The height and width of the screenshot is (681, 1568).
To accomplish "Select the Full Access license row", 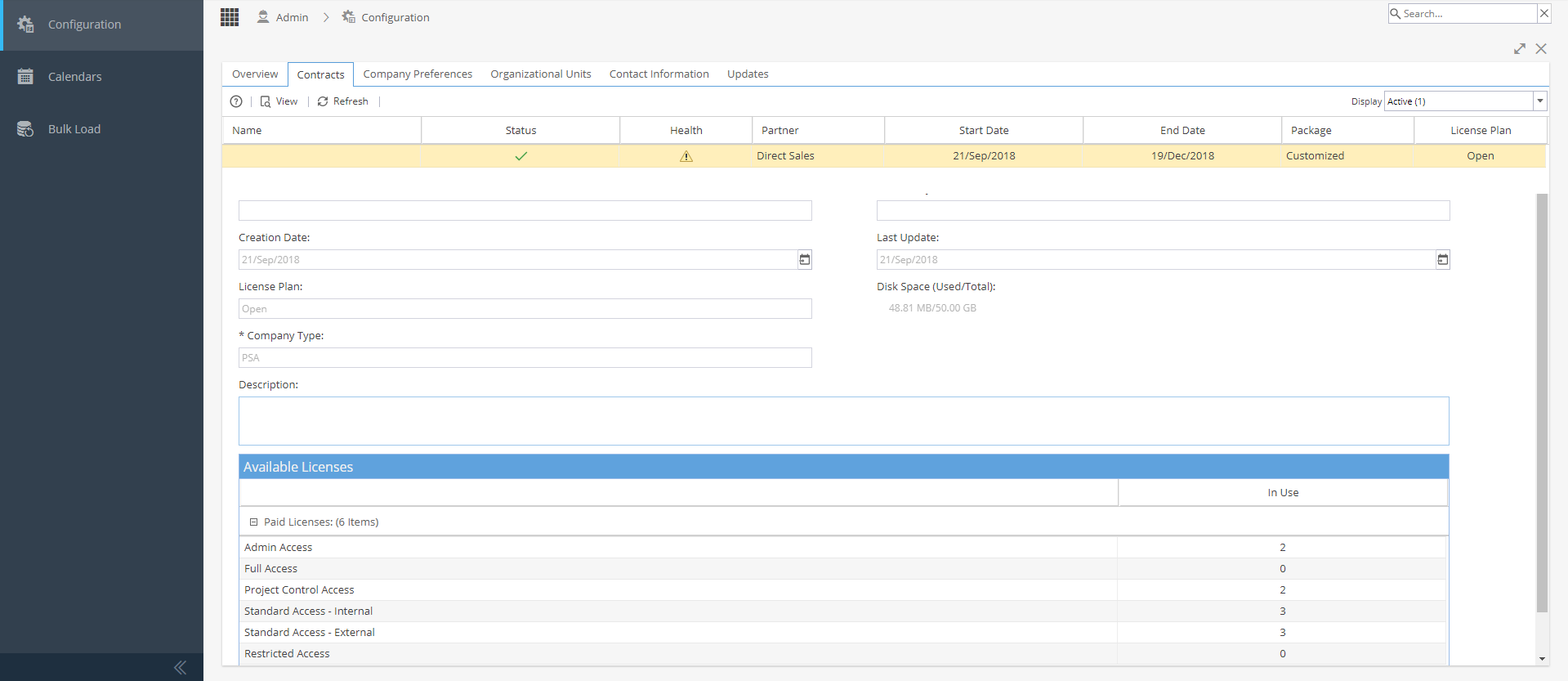I will (843, 569).
